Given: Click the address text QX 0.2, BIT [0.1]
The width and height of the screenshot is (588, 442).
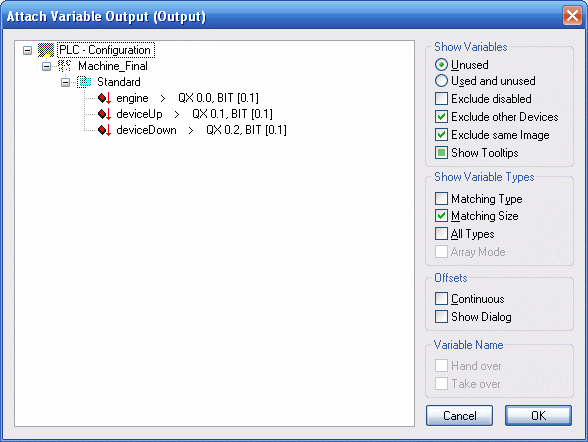Looking at the screenshot, I should pos(246,130).
